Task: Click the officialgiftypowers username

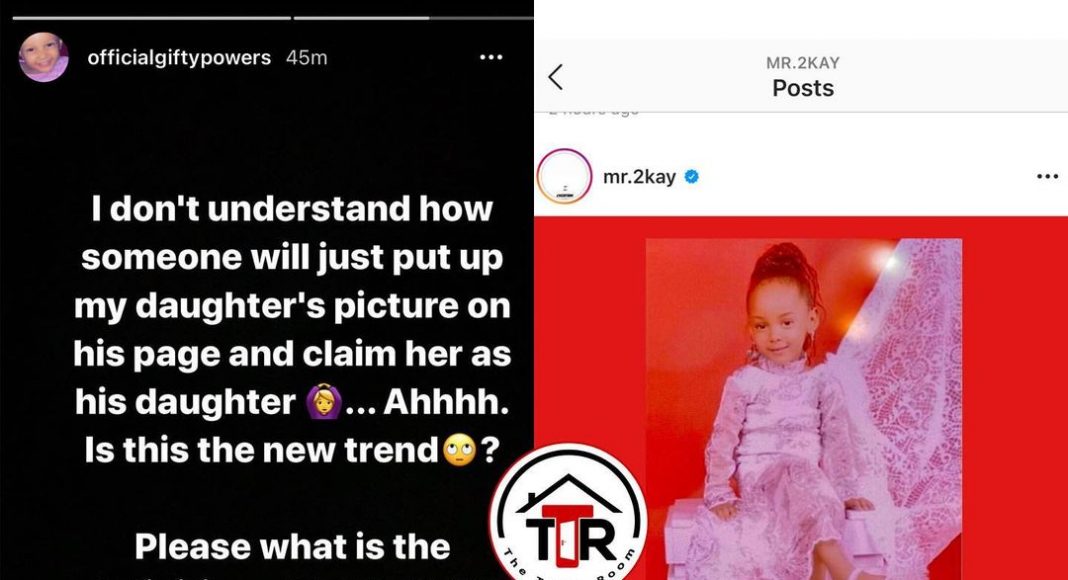Action: [179, 58]
